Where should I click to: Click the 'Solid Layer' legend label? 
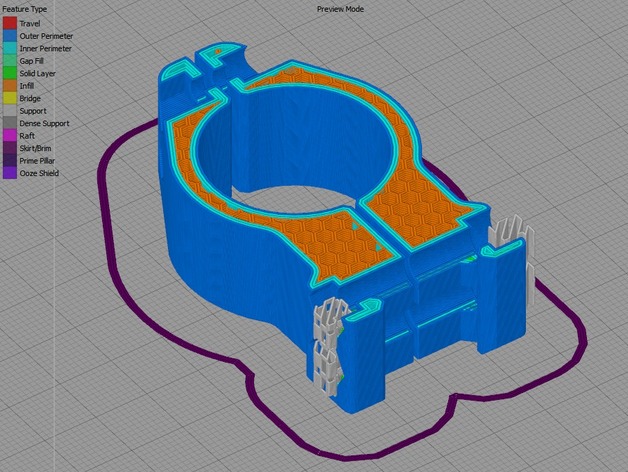pyautogui.click(x=37, y=73)
